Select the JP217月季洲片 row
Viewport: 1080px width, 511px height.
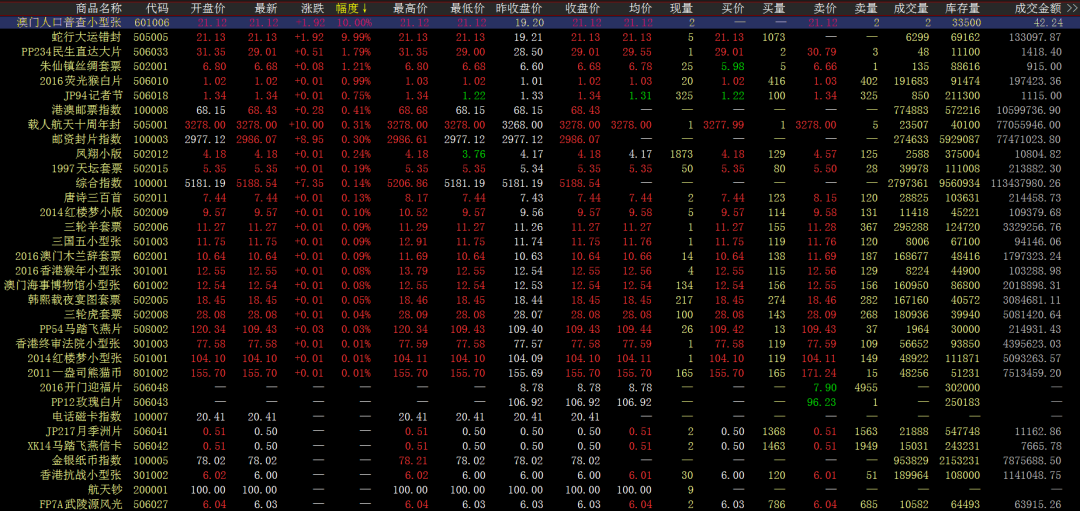tap(540, 431)
